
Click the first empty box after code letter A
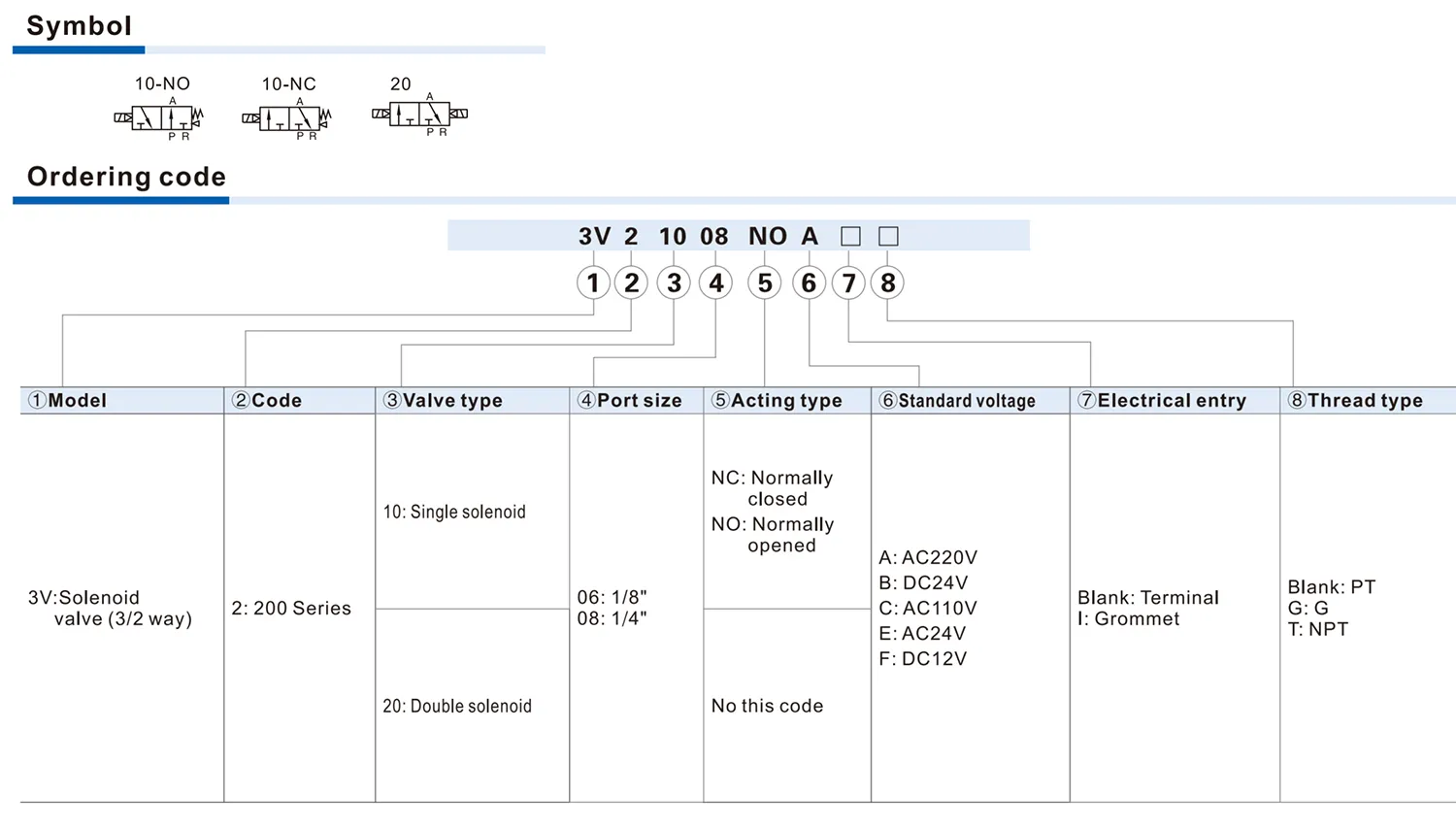pos(850,236)
